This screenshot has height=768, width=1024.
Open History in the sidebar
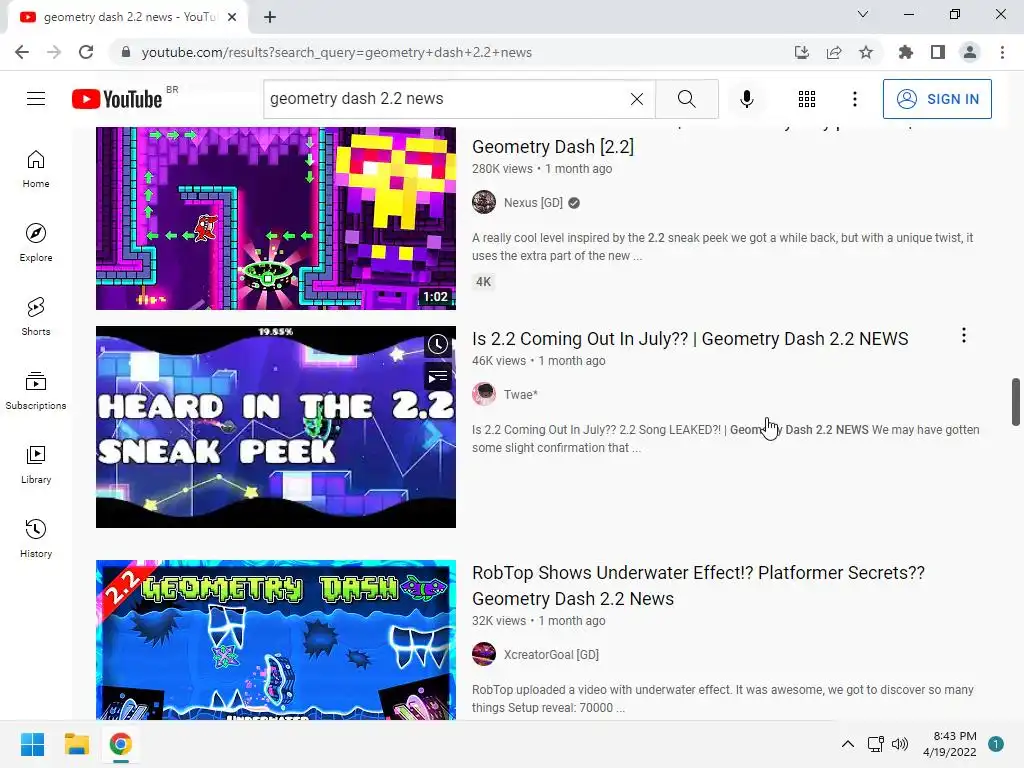coord(36,538)
